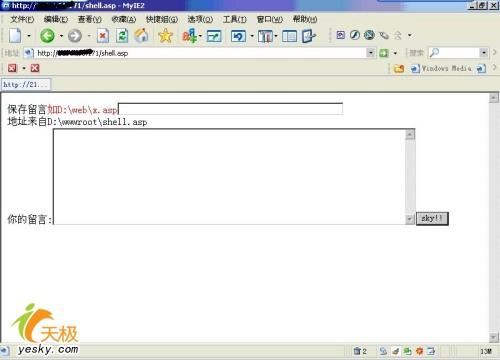Image resolution: width=500 pixels, height=360 pixels.
Task: Open the 选项(O) menu
Action: click(x=200, y=20)
